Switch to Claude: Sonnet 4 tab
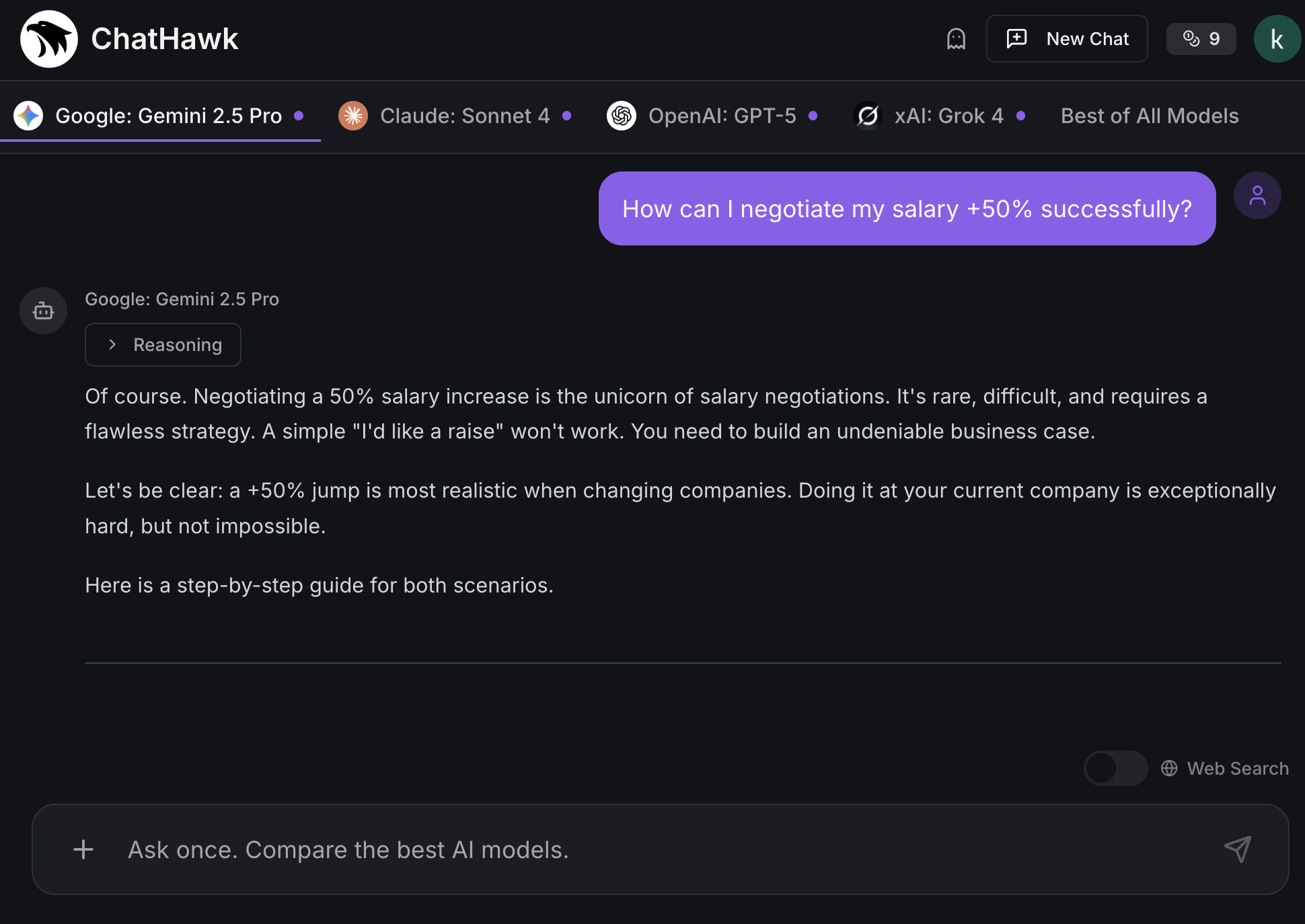The height and width of the screenshot is (924, 1305). pos(464,116)
